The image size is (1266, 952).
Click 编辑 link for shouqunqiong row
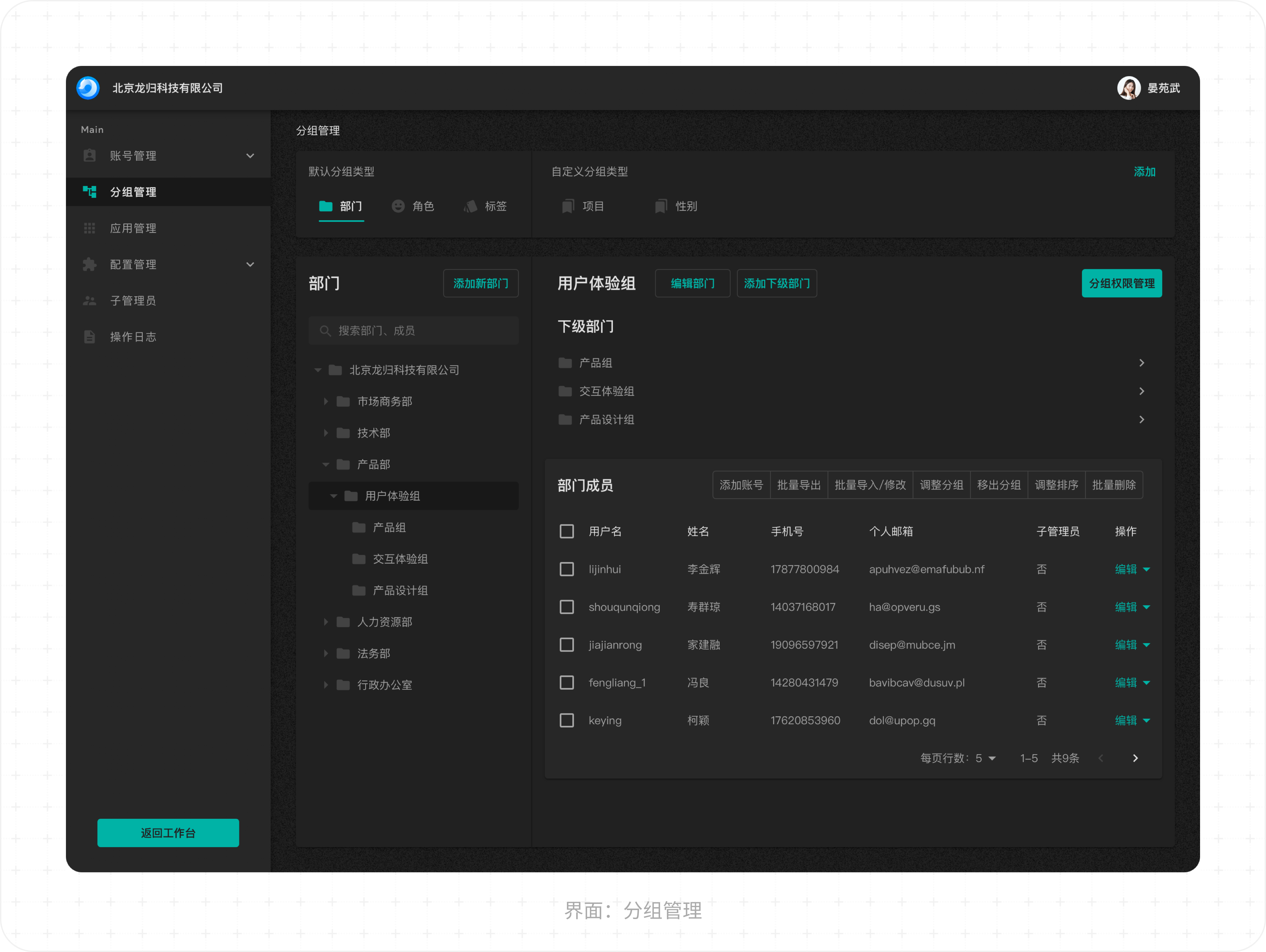tap(1126, 607)
